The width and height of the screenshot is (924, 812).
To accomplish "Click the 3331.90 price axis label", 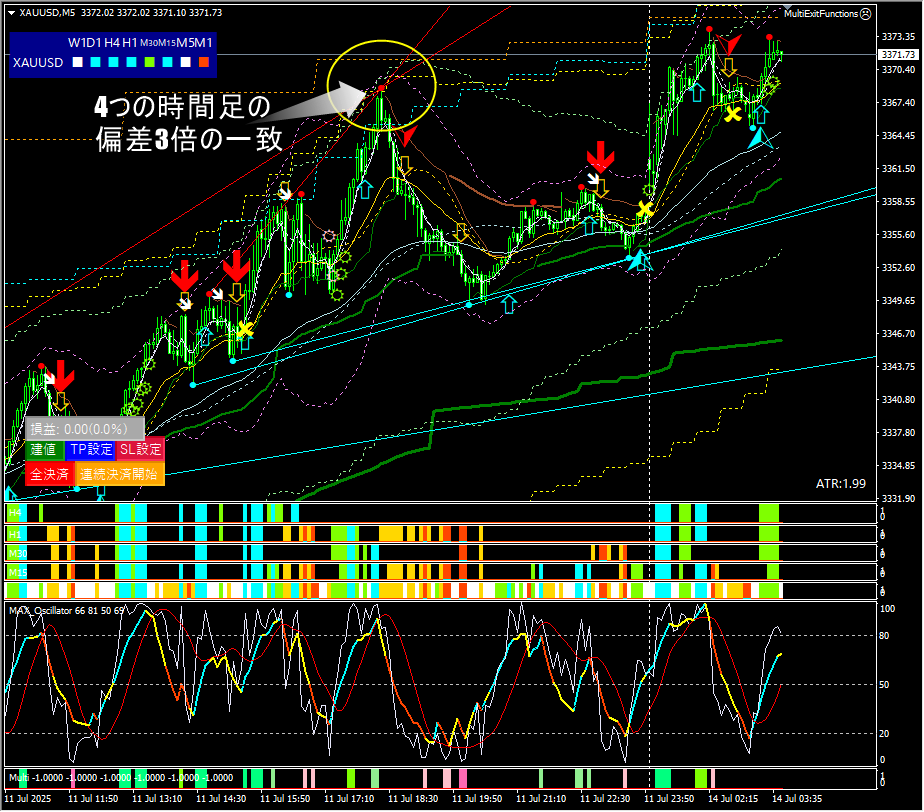I will click(898, 499).
